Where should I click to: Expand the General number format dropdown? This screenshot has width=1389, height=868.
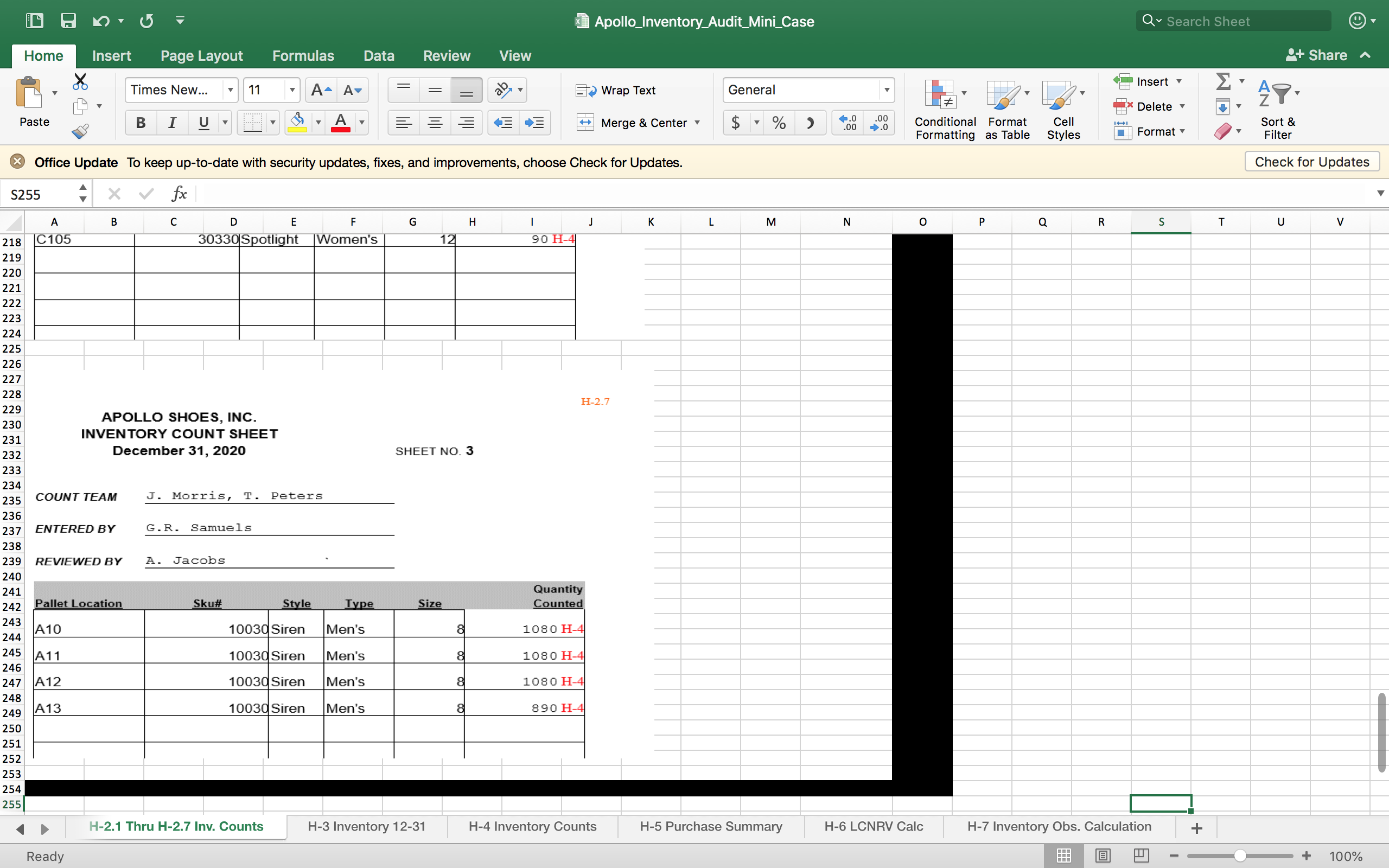pos(887,90)
